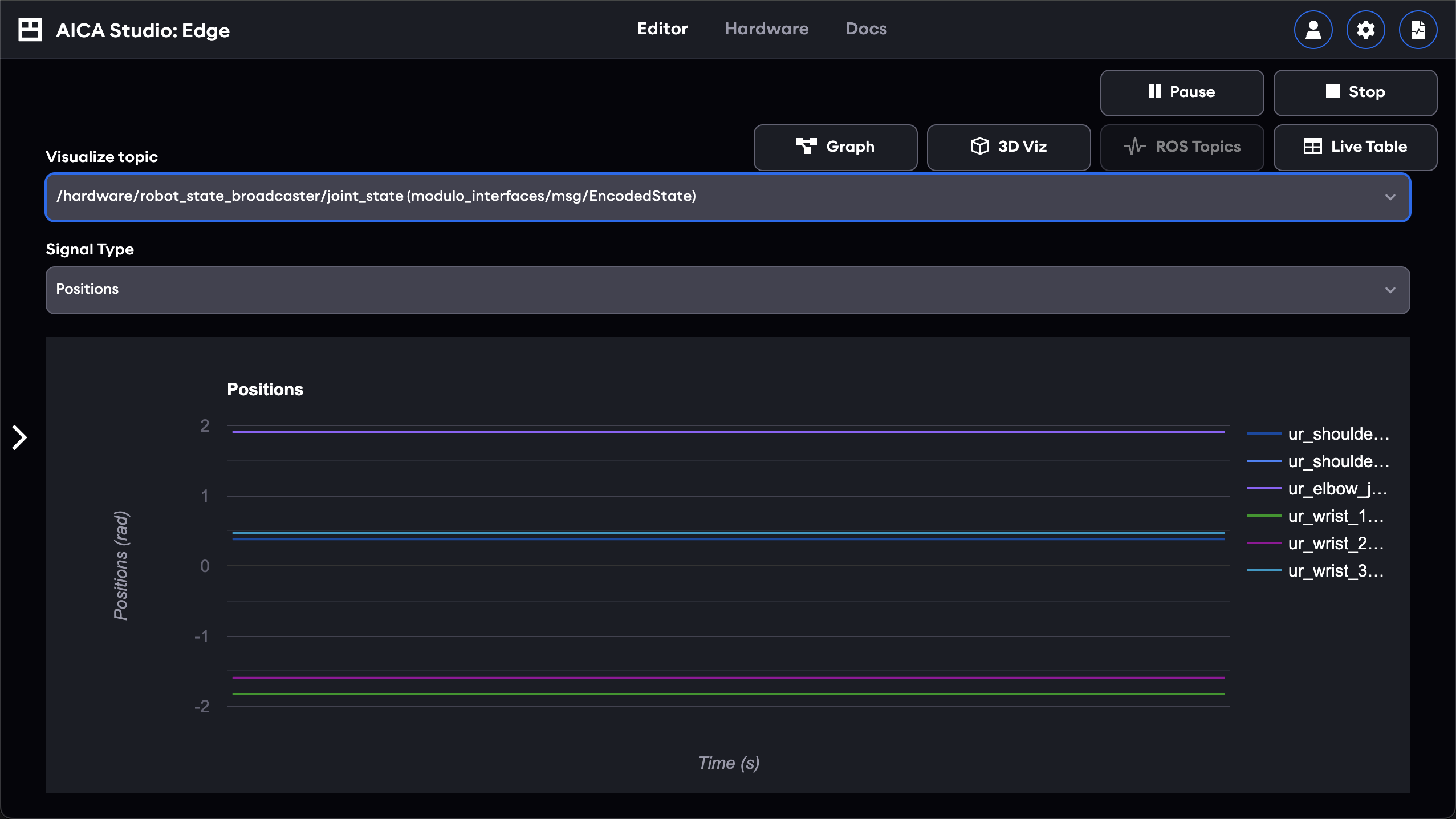Screen dimensions: 1456x819
Task: Open the Docs tab
Action: point(866,29)
